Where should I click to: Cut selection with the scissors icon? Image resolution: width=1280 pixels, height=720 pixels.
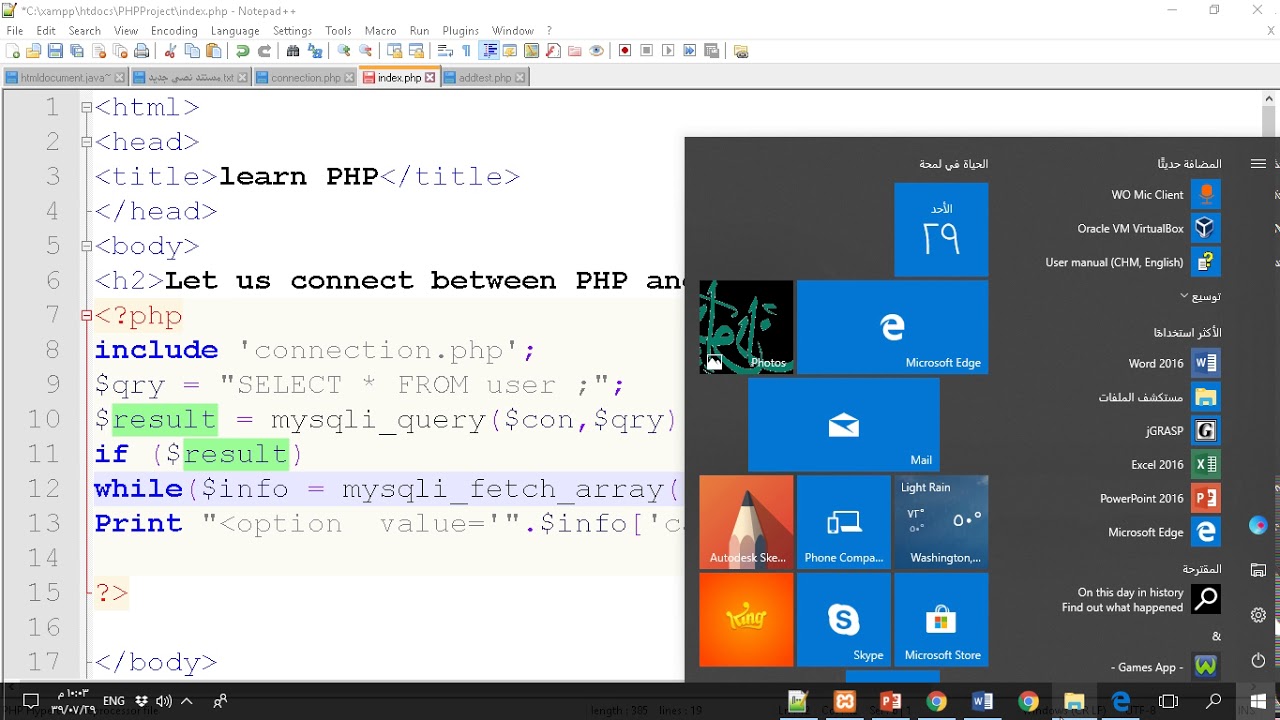click(170, 51)
